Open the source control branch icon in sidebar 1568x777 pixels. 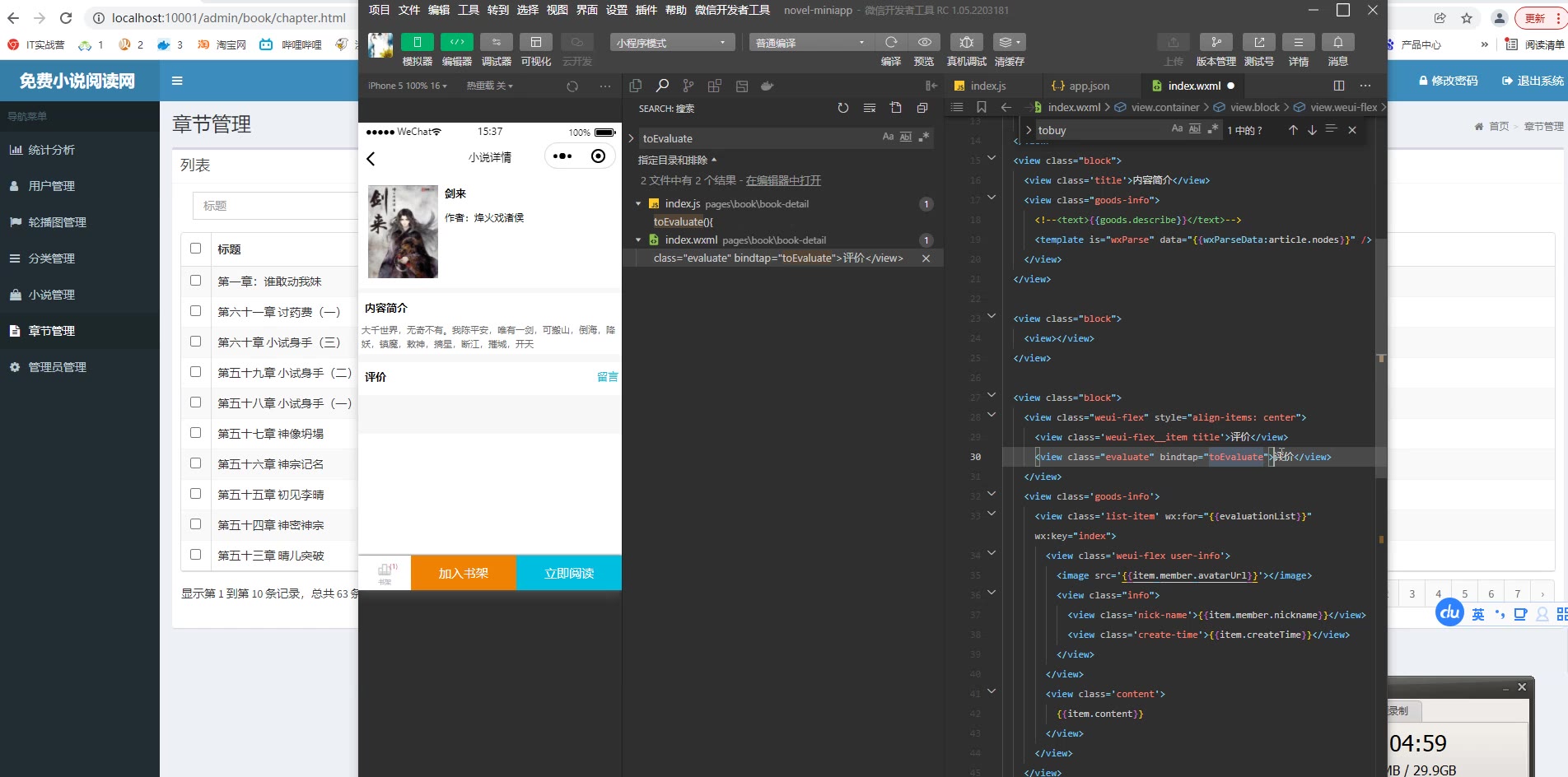pyautogui.click(x=688, y=86)
